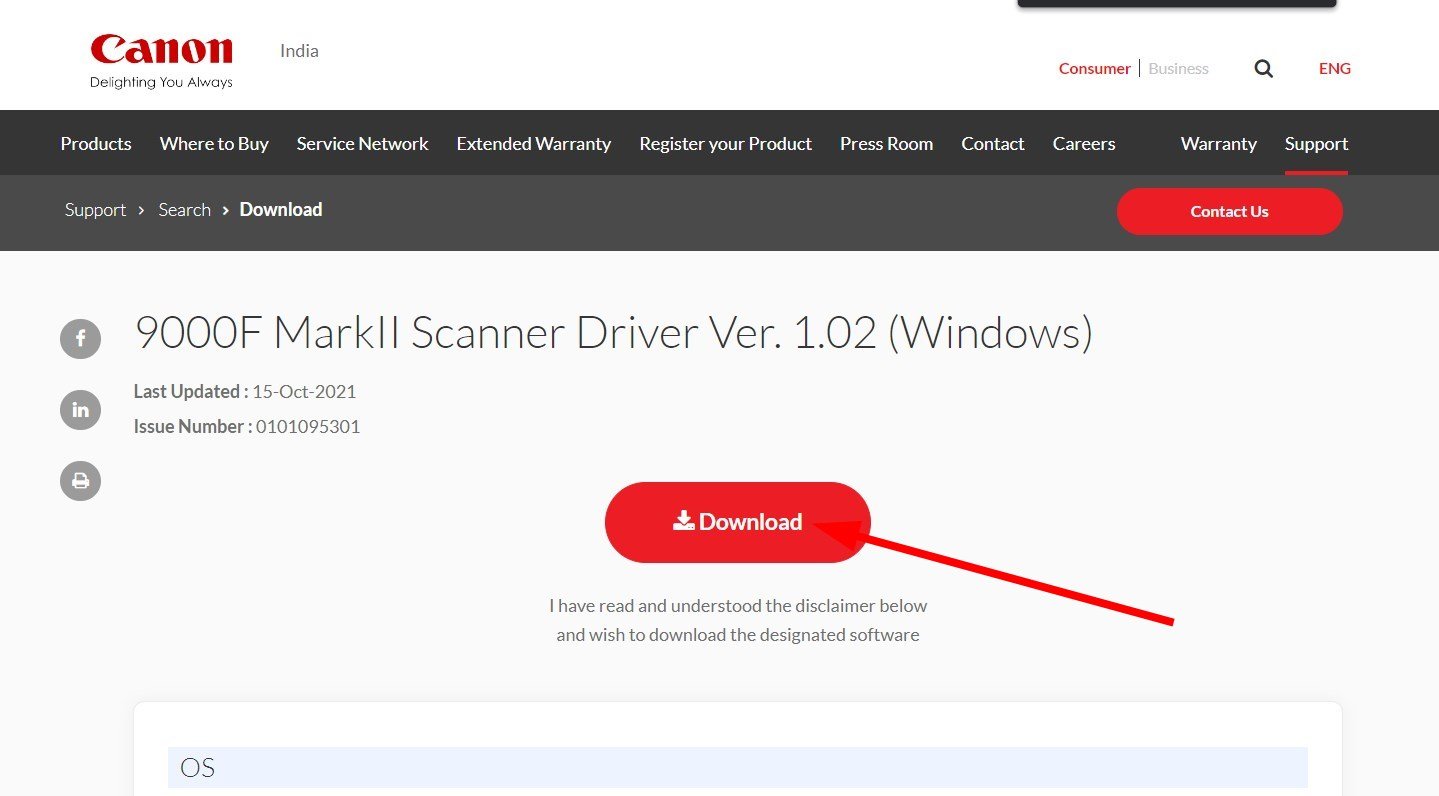Image resolution: width=1439 pixels, height=796 pixels.
Task: Open Where to Buy menu item
Action: coord(214,144)
